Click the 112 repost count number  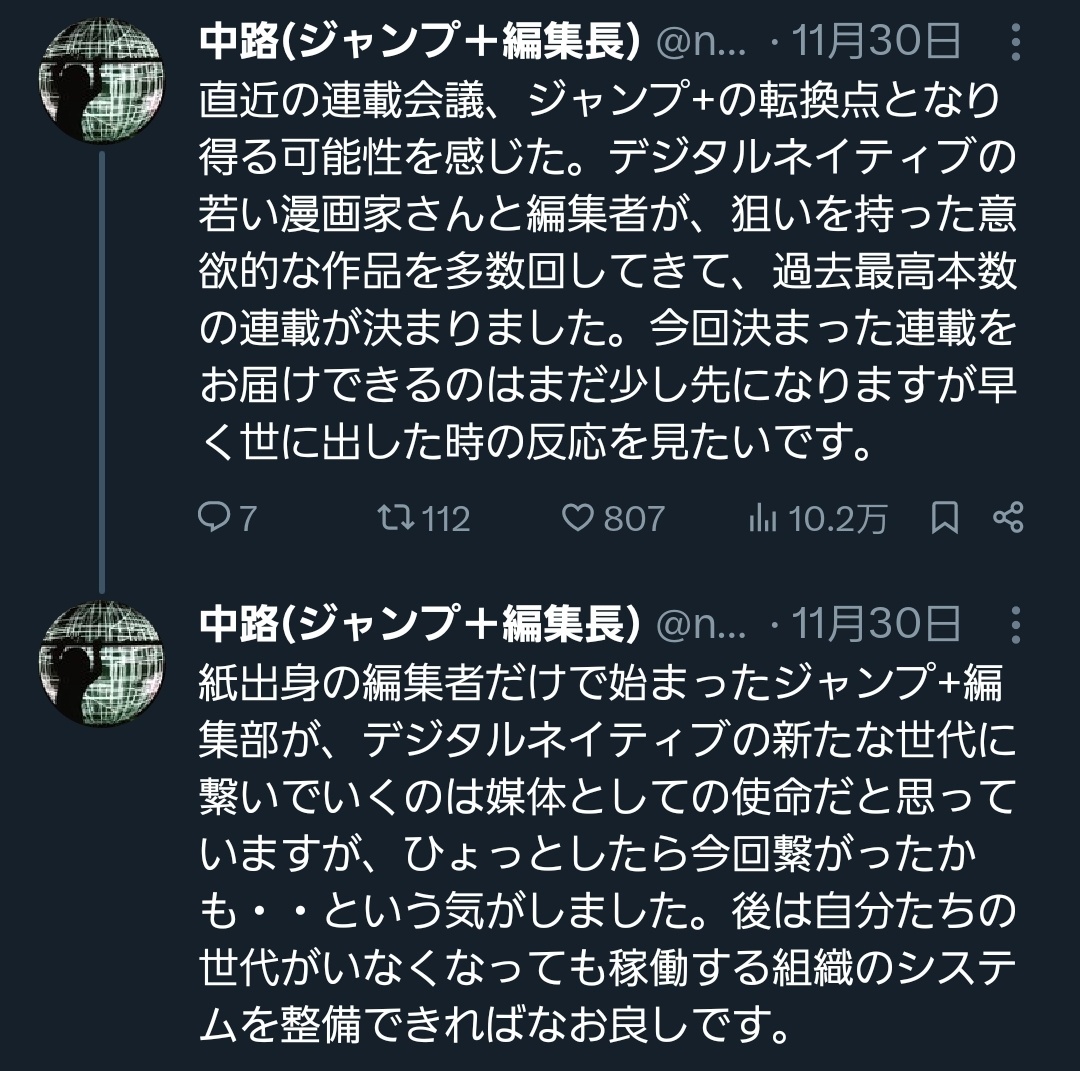pyautogui.click(x=445, y=518)
